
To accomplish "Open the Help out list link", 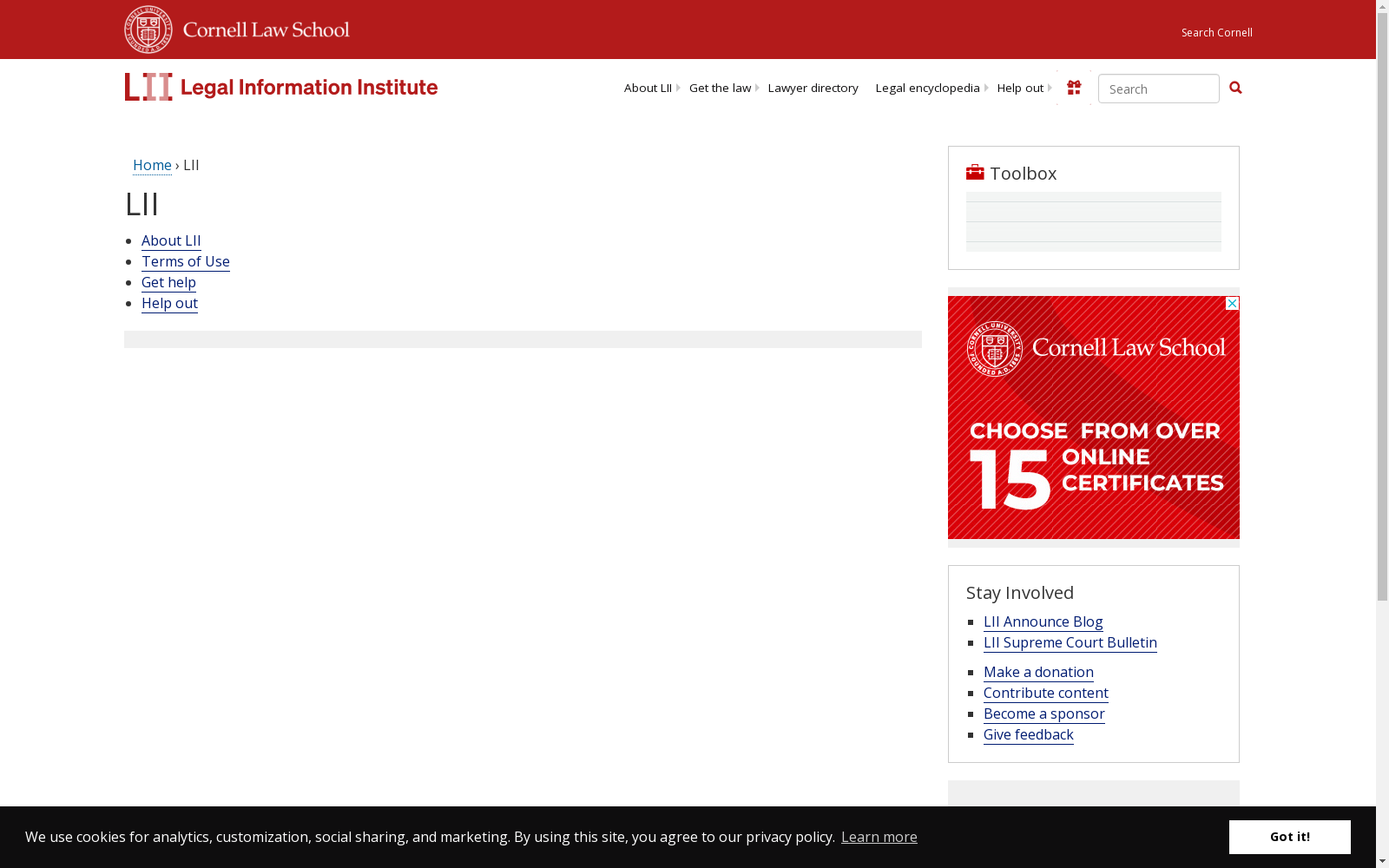I will 169,303.
